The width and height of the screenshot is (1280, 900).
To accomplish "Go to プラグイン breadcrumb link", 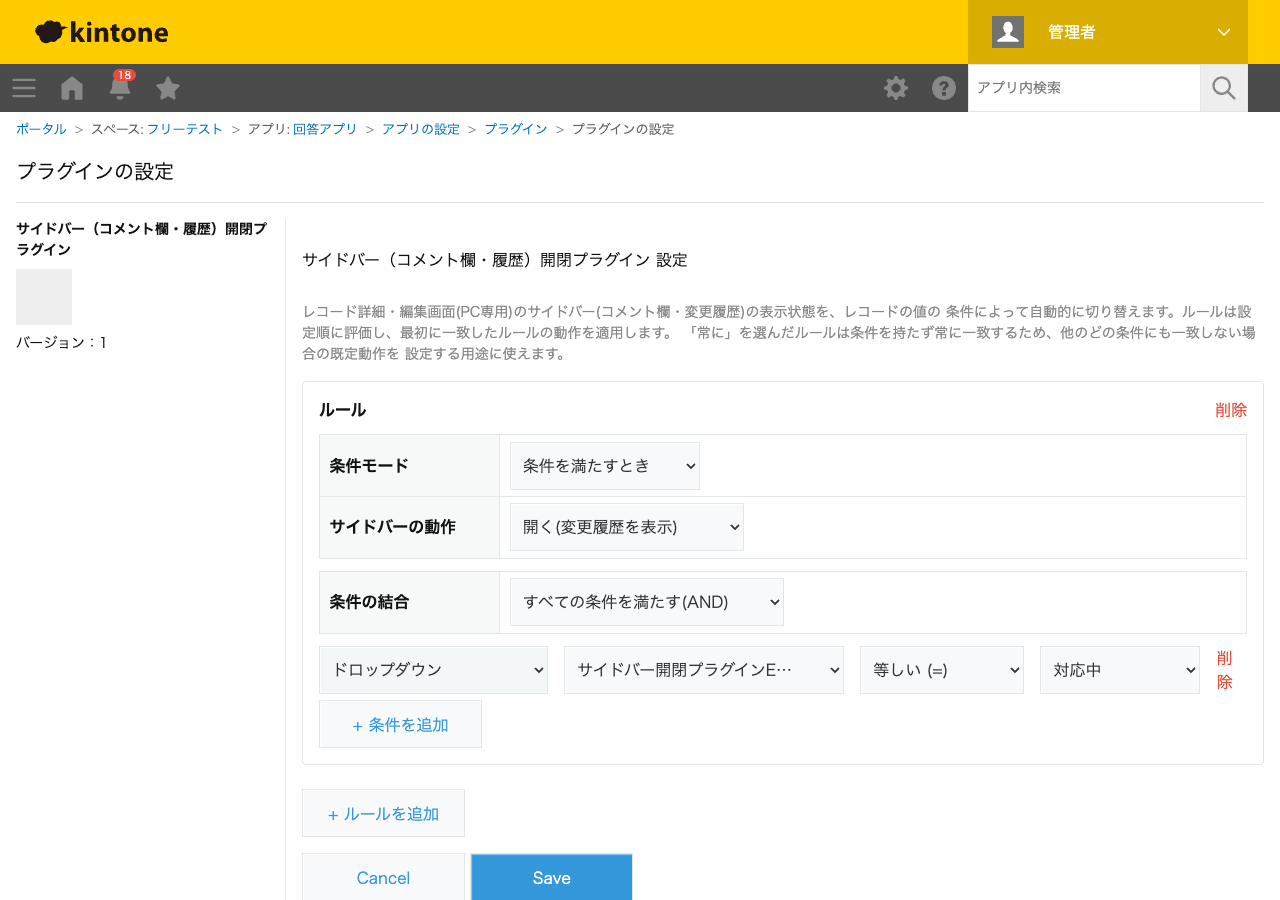I will pos(516,129).
